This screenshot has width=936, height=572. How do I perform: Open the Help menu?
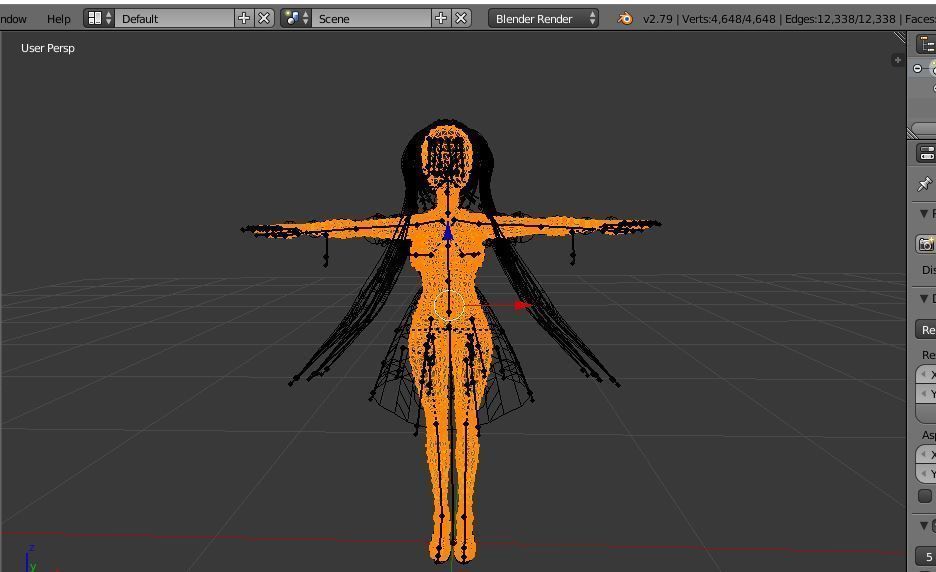tap(58, 19)
